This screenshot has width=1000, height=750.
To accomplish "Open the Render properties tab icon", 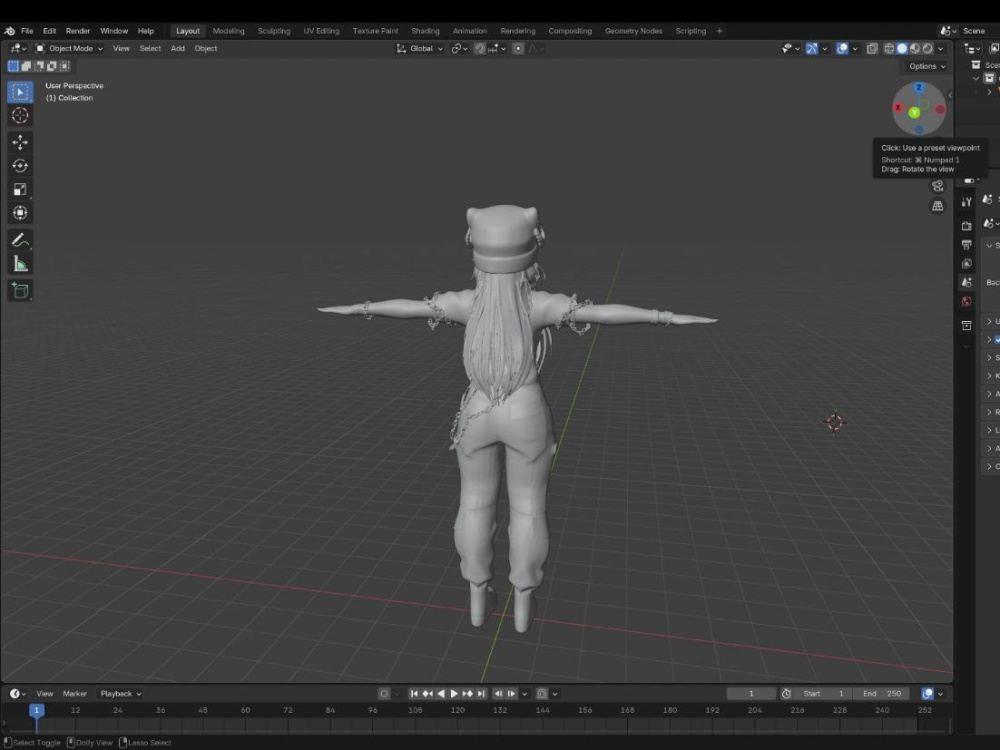I will (967, 226).
